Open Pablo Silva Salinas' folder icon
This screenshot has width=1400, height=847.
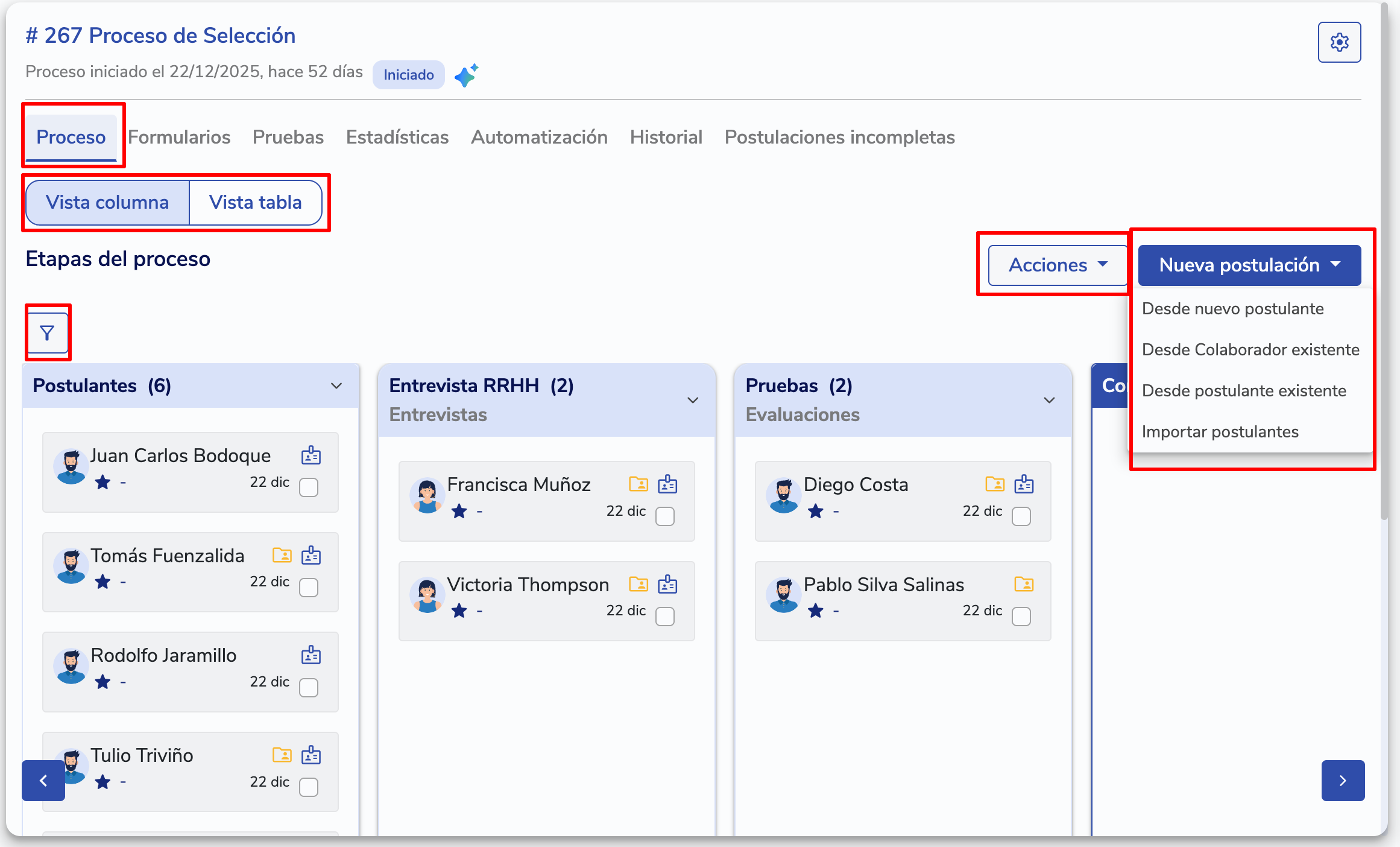click(x=1024, y=584)
